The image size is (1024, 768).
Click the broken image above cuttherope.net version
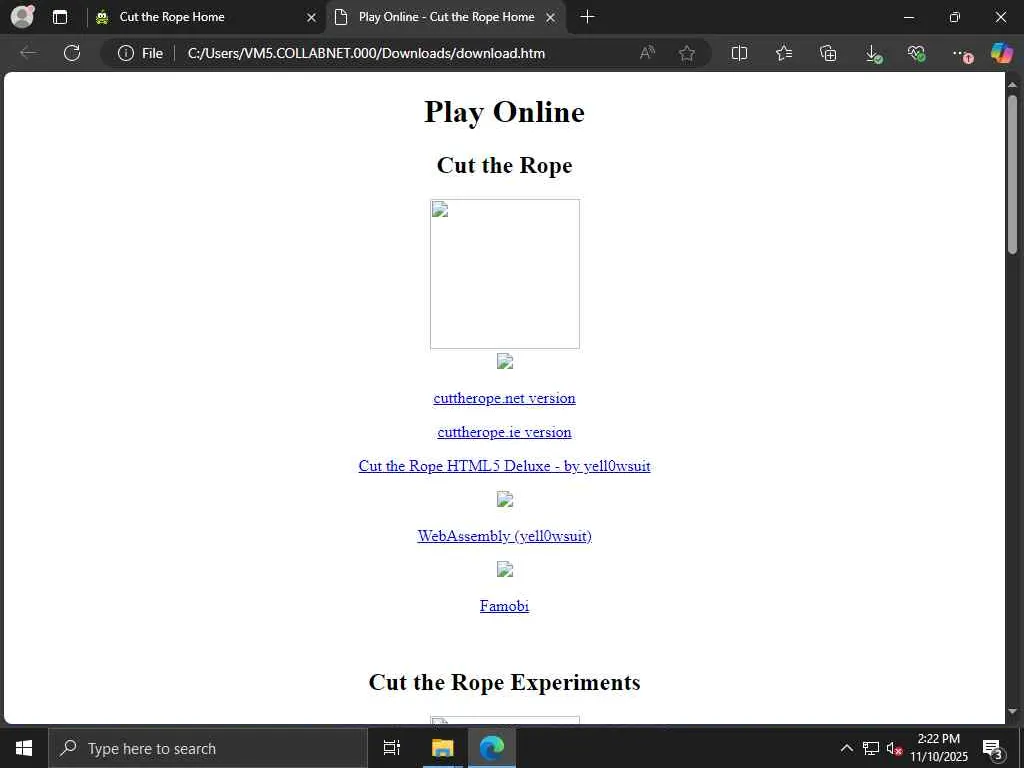click(x=505, y=362)
